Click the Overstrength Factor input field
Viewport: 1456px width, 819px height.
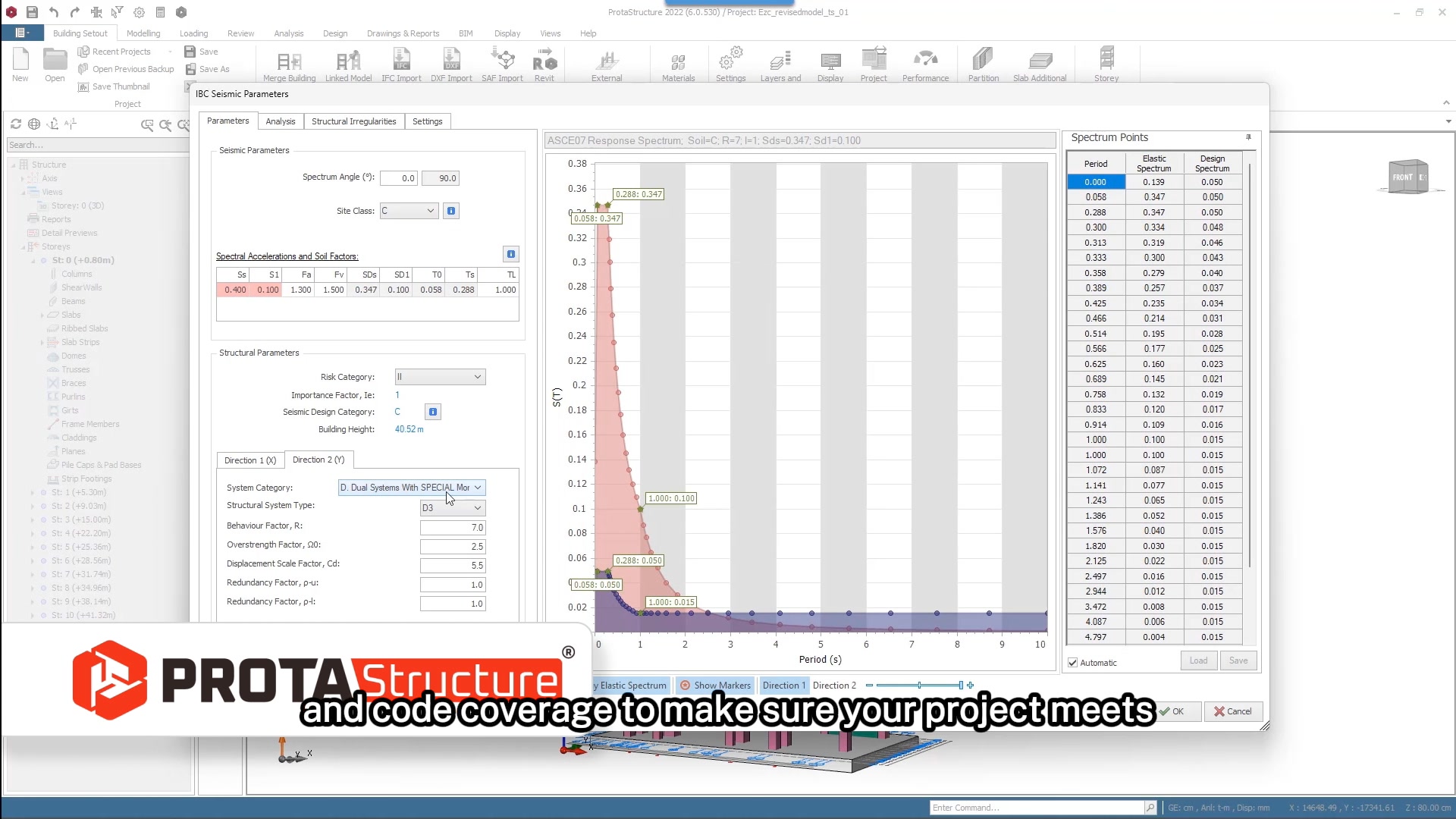pyautogui.click(x=453, y=547)
